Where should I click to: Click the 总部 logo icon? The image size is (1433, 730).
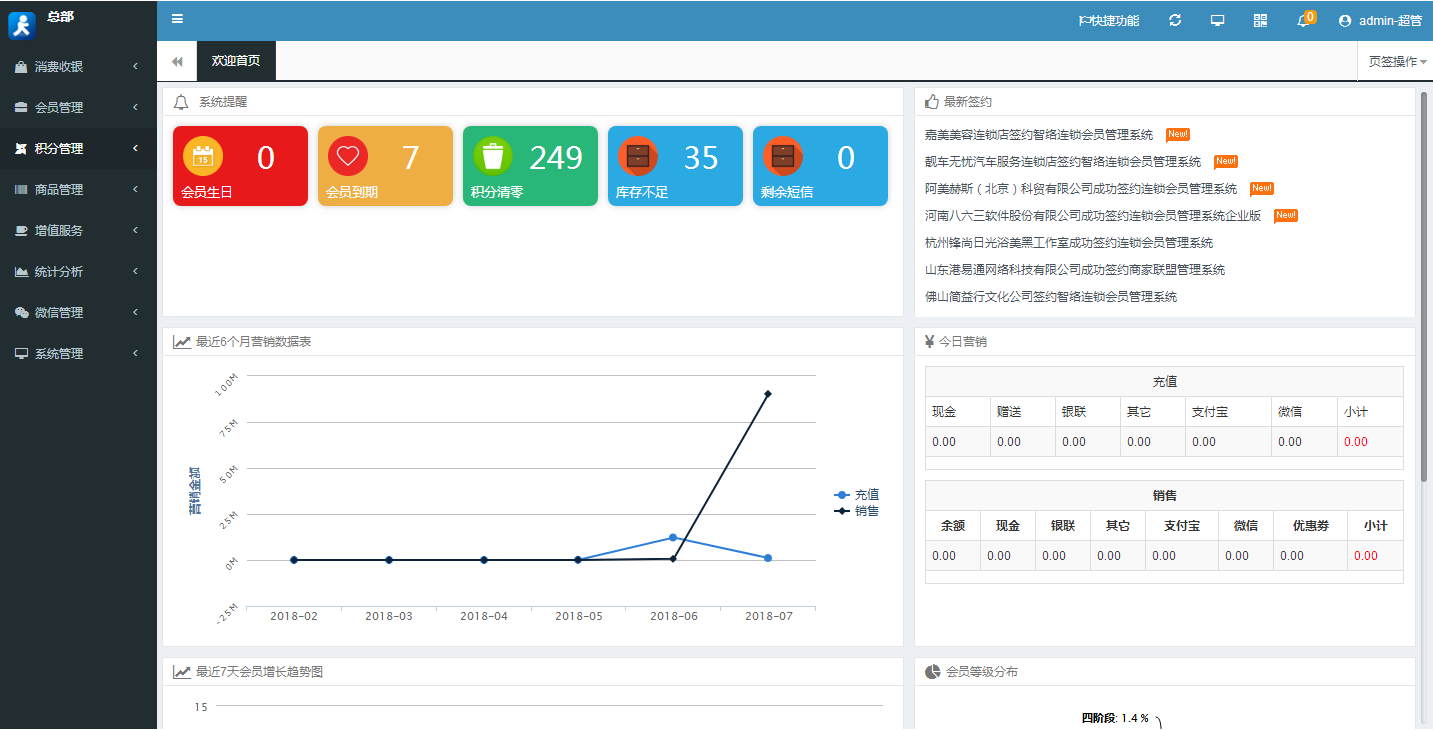21,24
